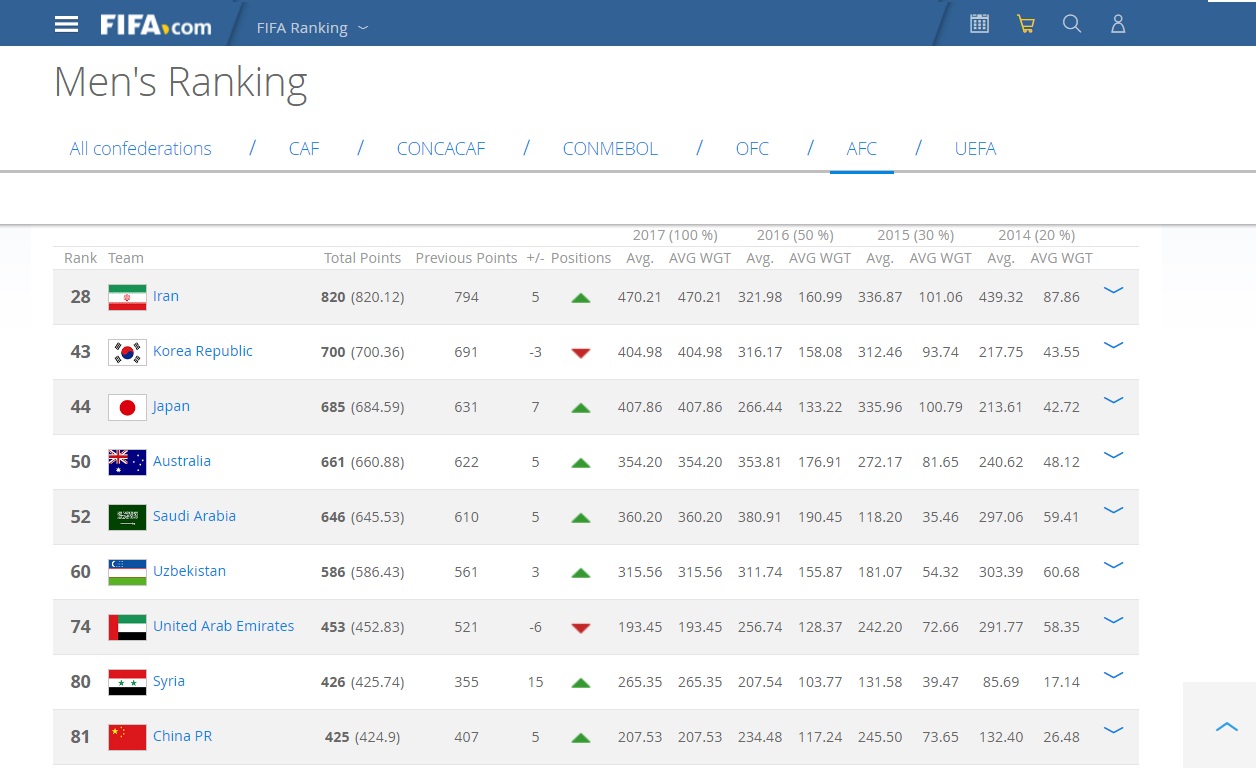This screenshot has height=768, width=1256.
Task: Open the Uzbekistan team link
Action: tap(189, 571)
